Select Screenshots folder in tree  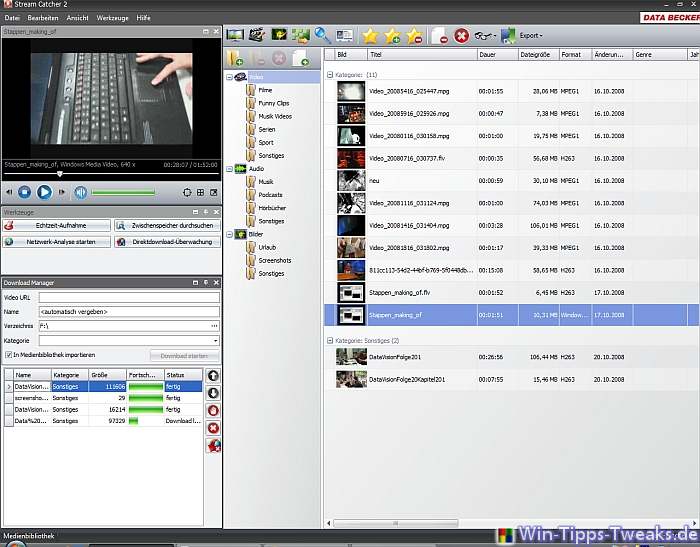click(275, 260)
